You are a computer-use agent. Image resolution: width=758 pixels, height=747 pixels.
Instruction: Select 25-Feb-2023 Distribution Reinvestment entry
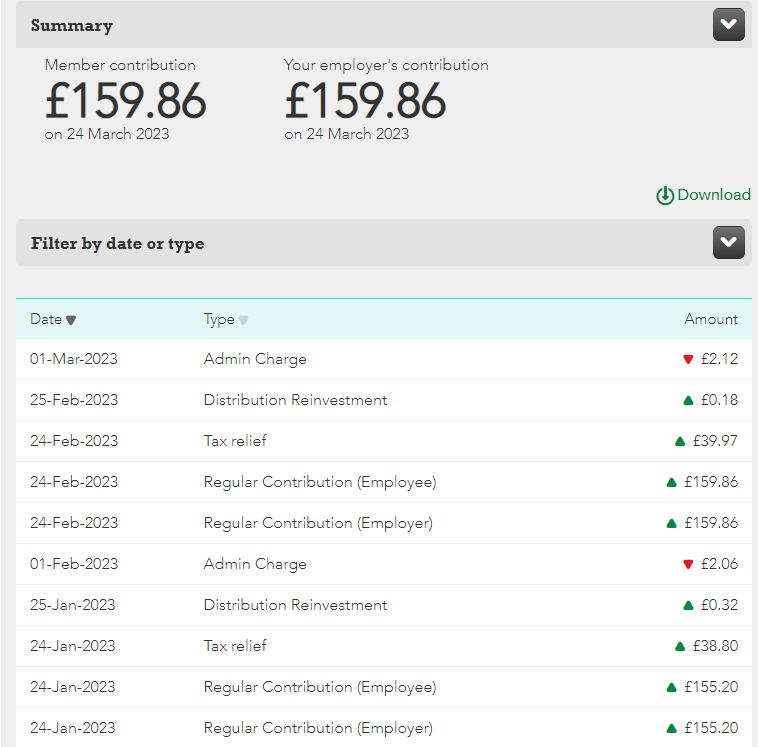pos(295,400)
